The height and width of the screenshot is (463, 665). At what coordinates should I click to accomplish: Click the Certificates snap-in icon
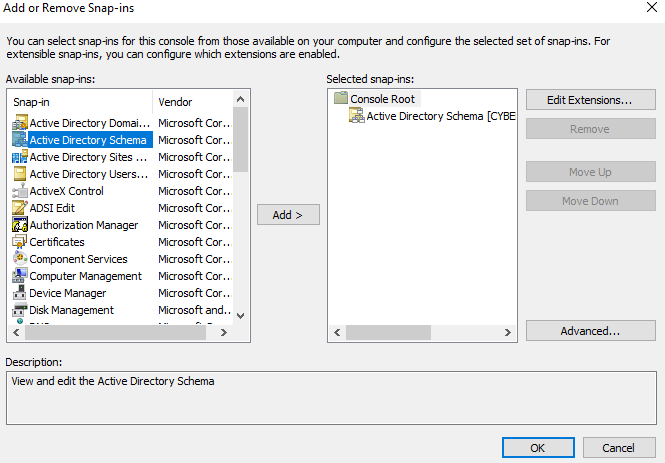tap(20, 242)
